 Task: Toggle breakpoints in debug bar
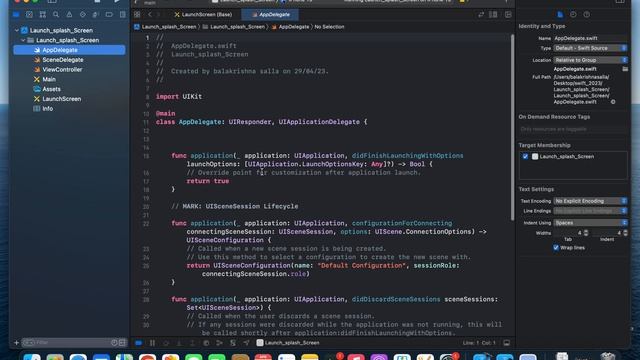coord(138,343)
